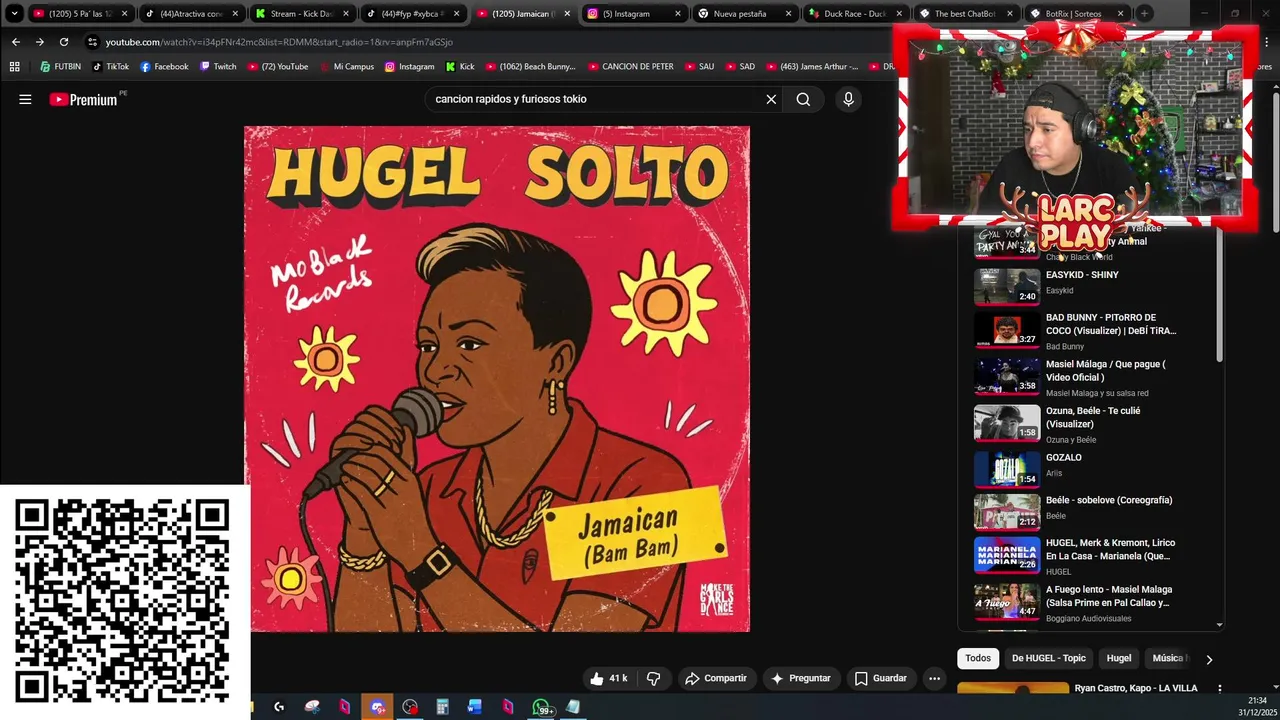This screenshot has height=720, width=1280.
Task: Dislike the video with thumbs down
Action: pyautogui.click(x=653, y=678)
